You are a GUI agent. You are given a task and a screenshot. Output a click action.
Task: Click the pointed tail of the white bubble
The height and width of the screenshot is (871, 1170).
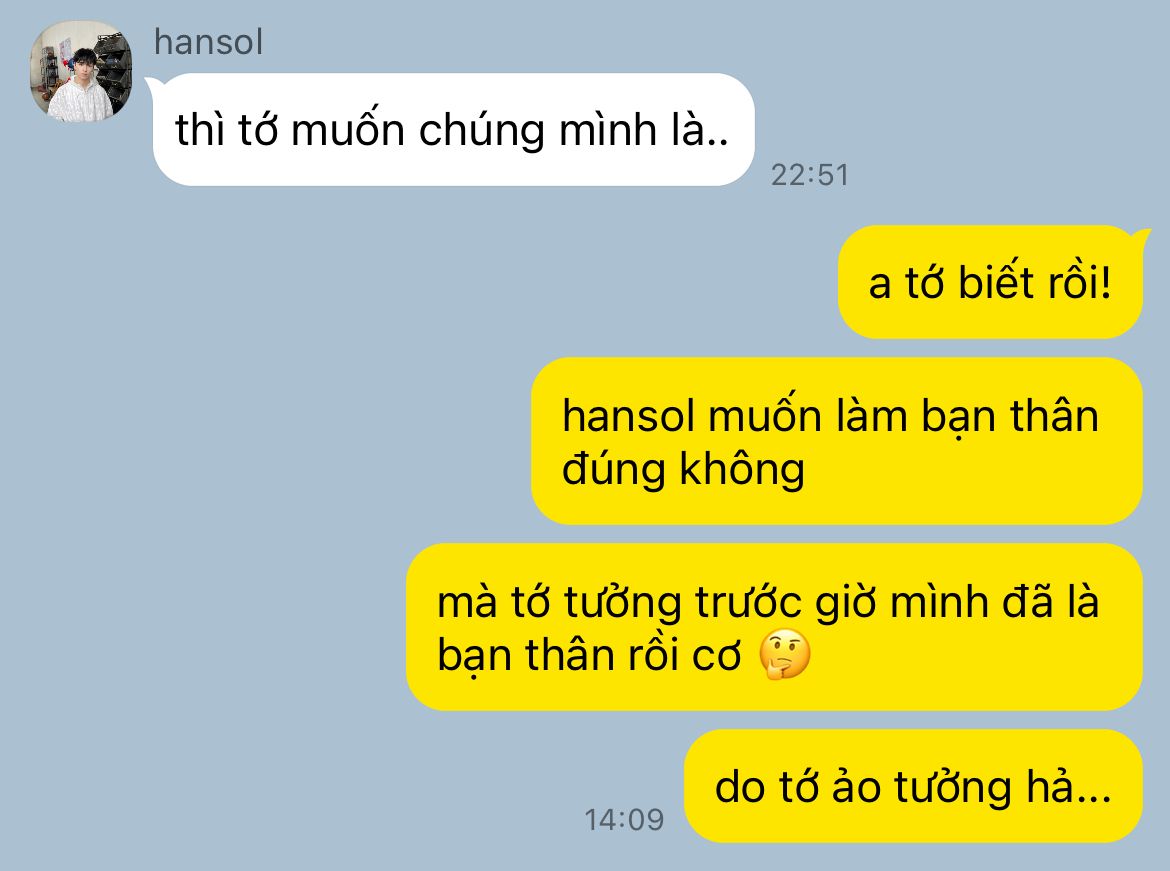151,84
